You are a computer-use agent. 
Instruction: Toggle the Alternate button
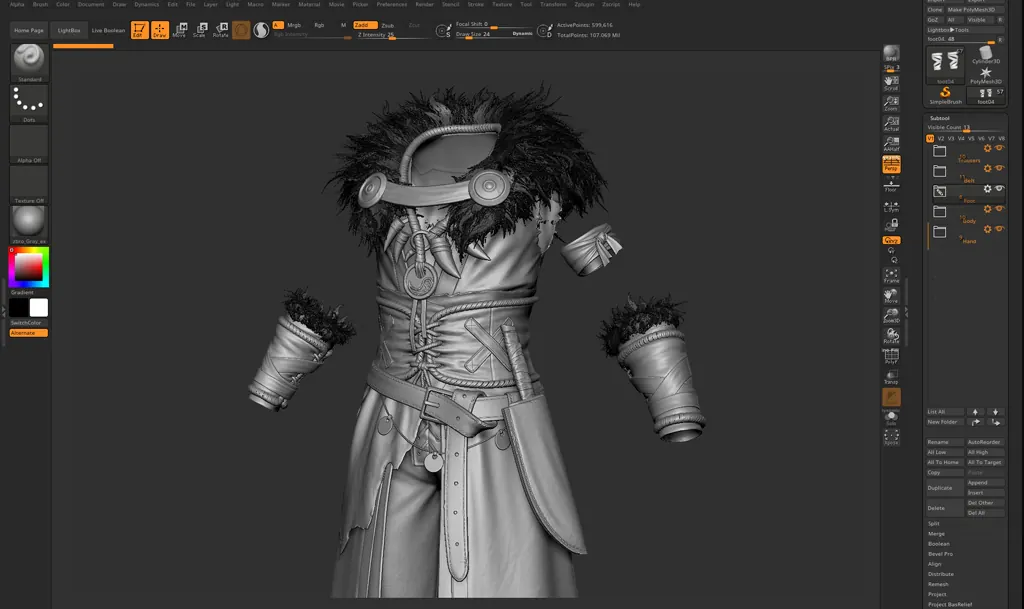(x=29, y=333)
